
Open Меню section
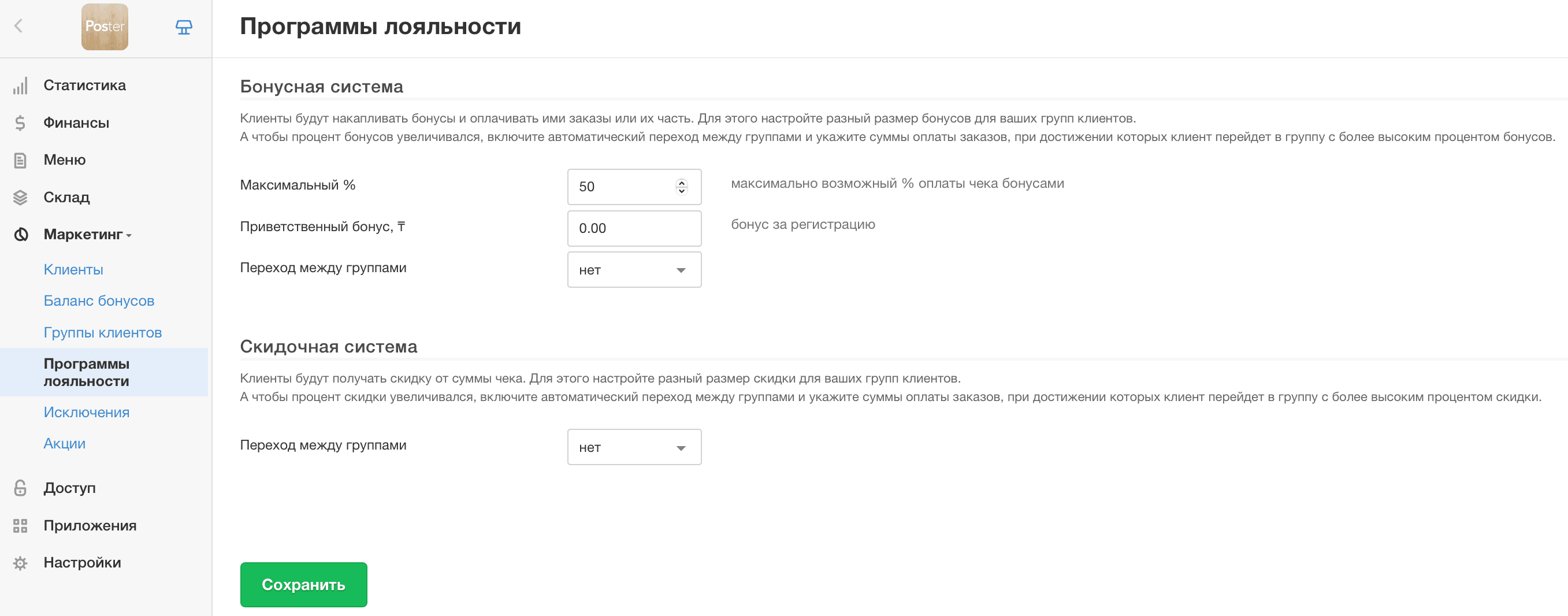tap(65, 160)
